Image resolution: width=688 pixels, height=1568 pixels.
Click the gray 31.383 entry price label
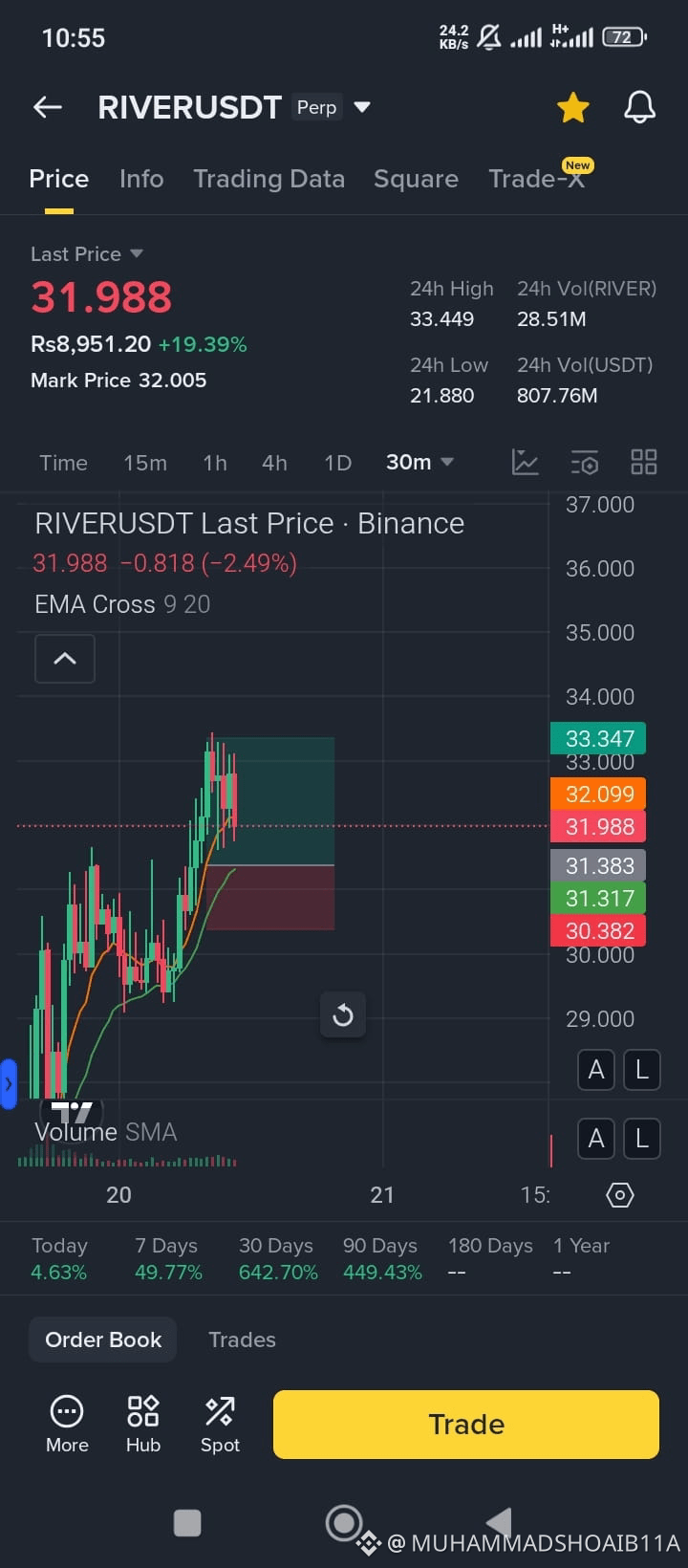pyautogui.click(x=598, y=865)
